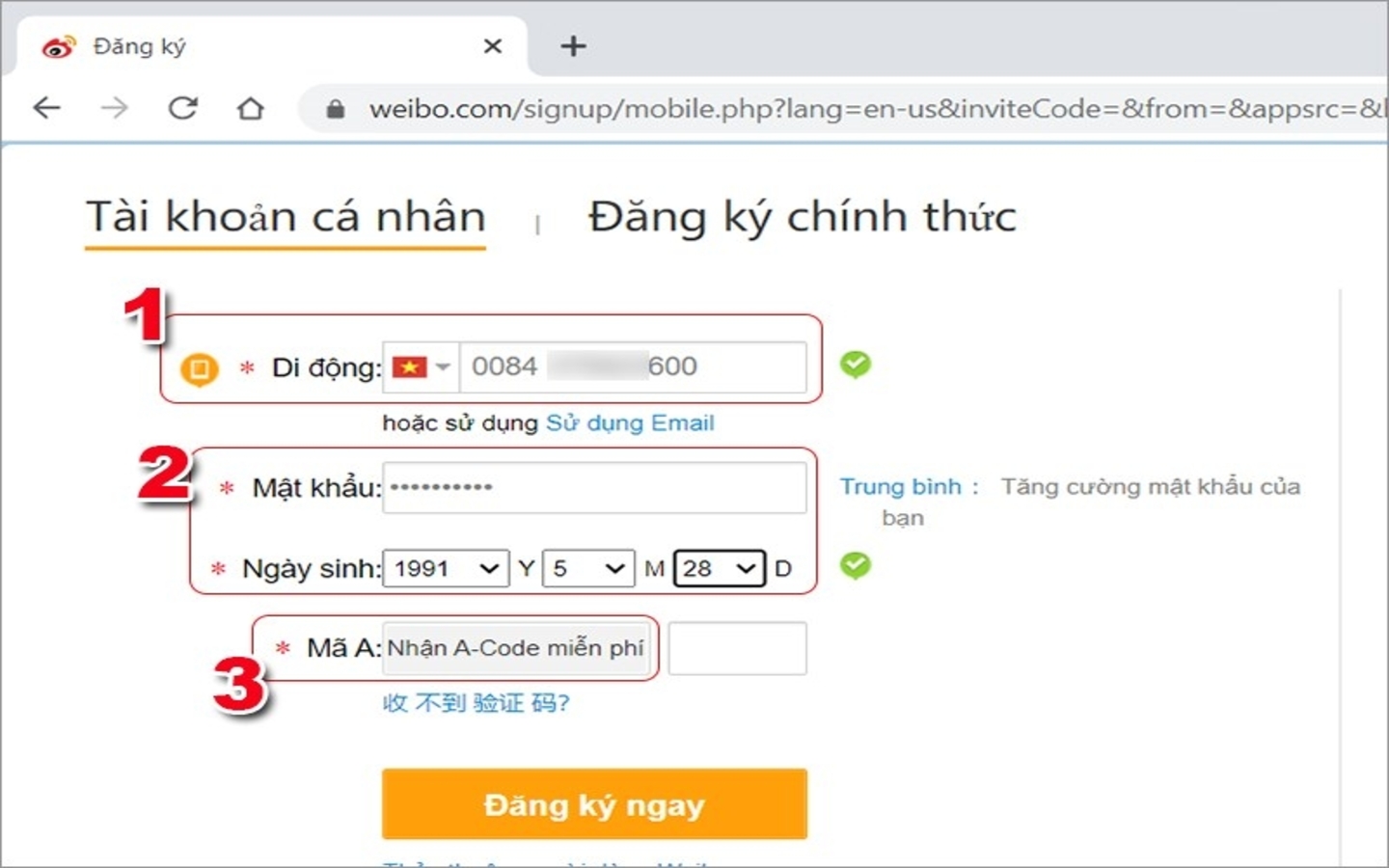Click the green checkmark beside the phone number
Image resolution: width=1389 pixels, height=868 pixels.
pos(857,363)
